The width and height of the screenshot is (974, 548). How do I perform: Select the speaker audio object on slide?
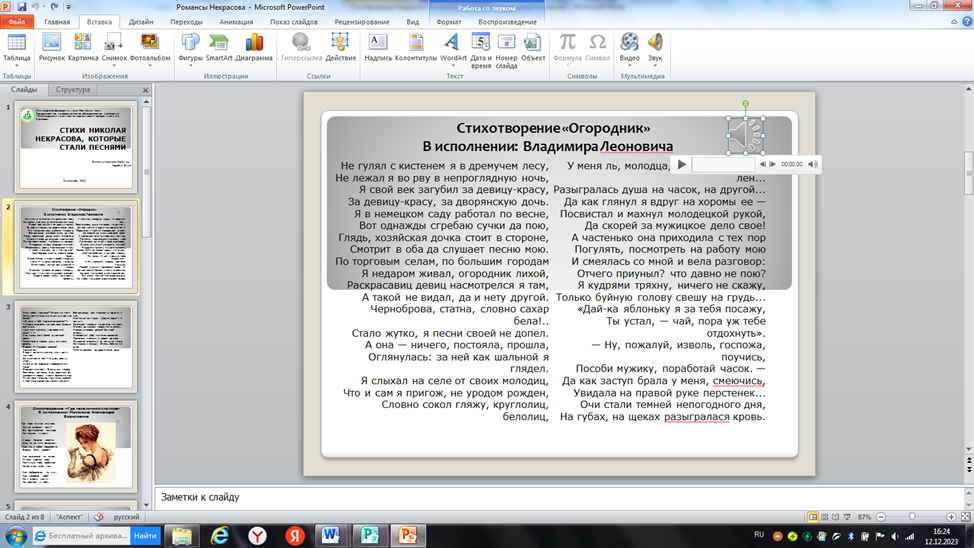coord(745,135)
